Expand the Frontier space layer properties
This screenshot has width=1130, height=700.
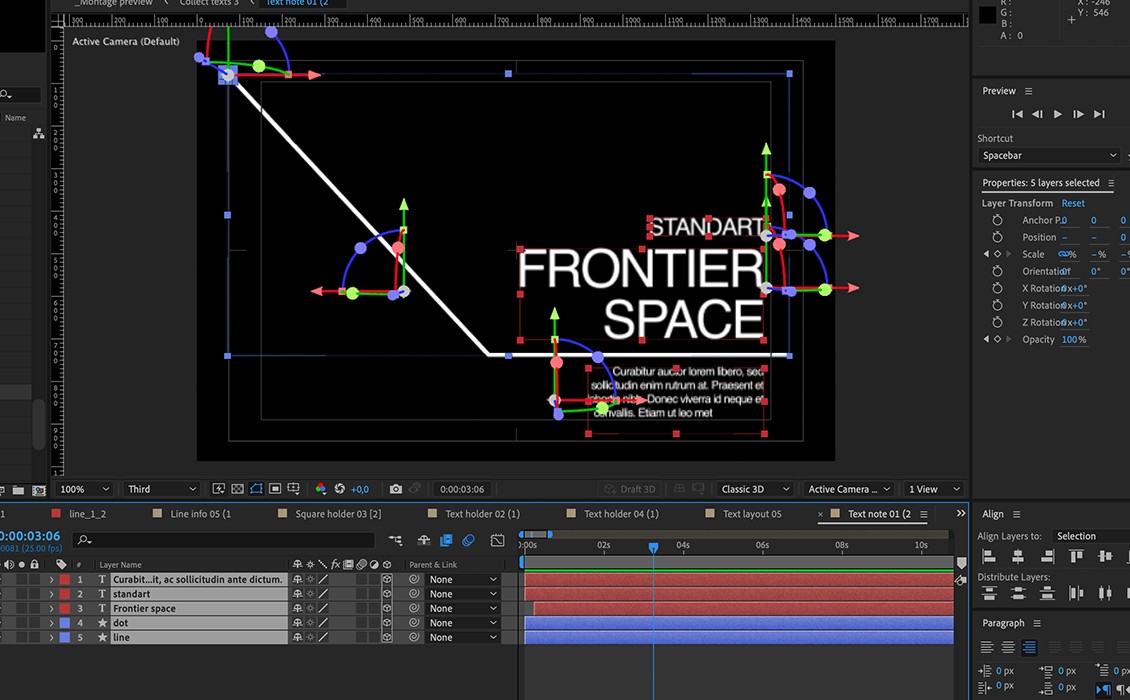[x=51, y=608]
